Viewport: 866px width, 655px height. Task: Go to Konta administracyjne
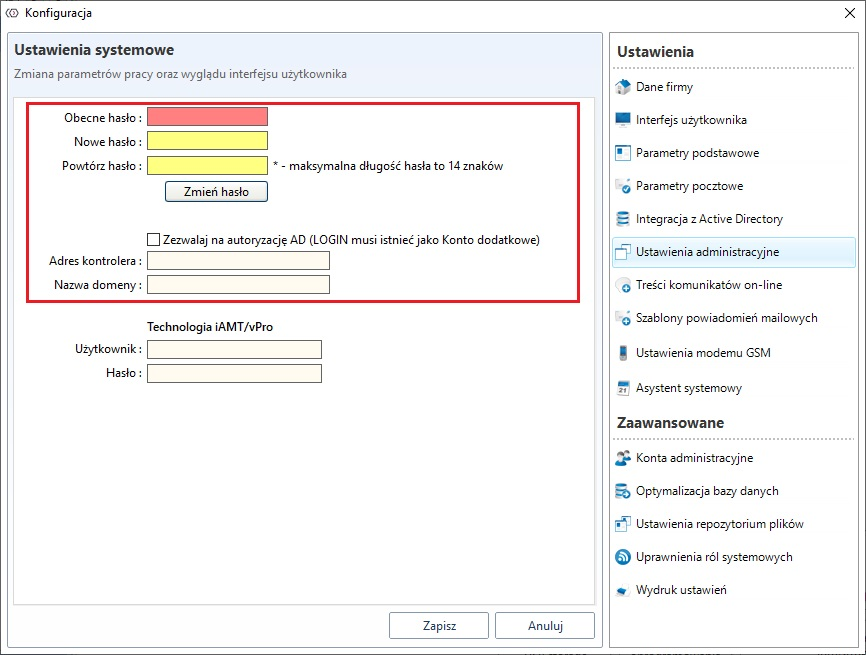[694, 458]
